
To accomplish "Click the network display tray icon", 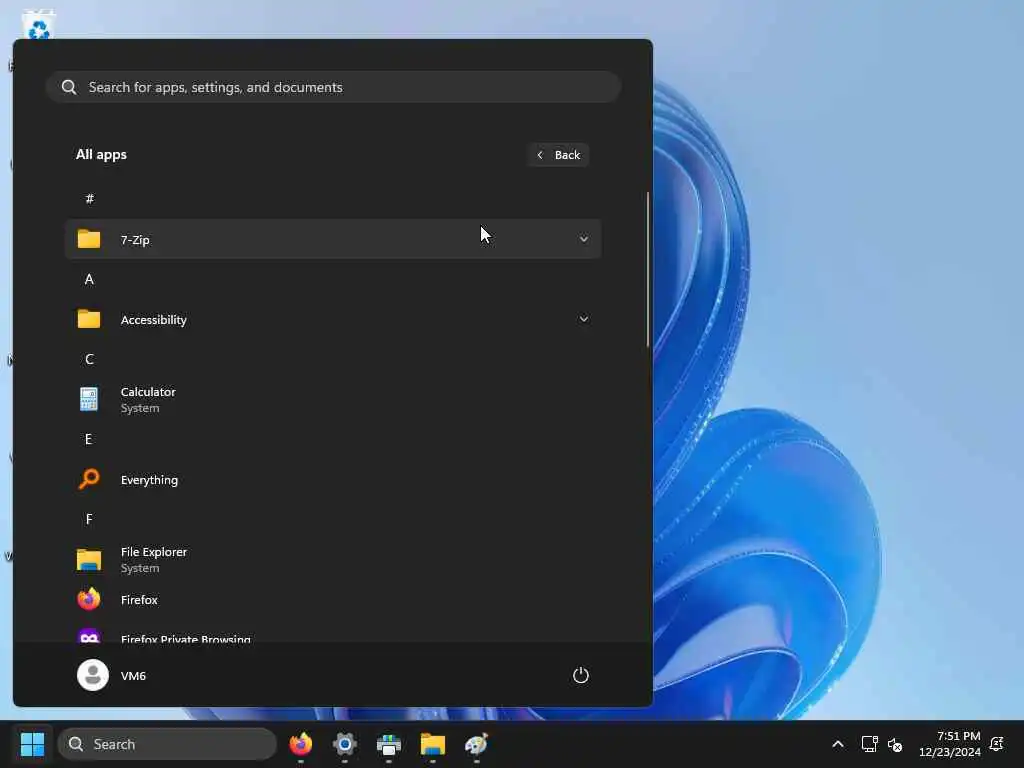I will coord(869,744).
